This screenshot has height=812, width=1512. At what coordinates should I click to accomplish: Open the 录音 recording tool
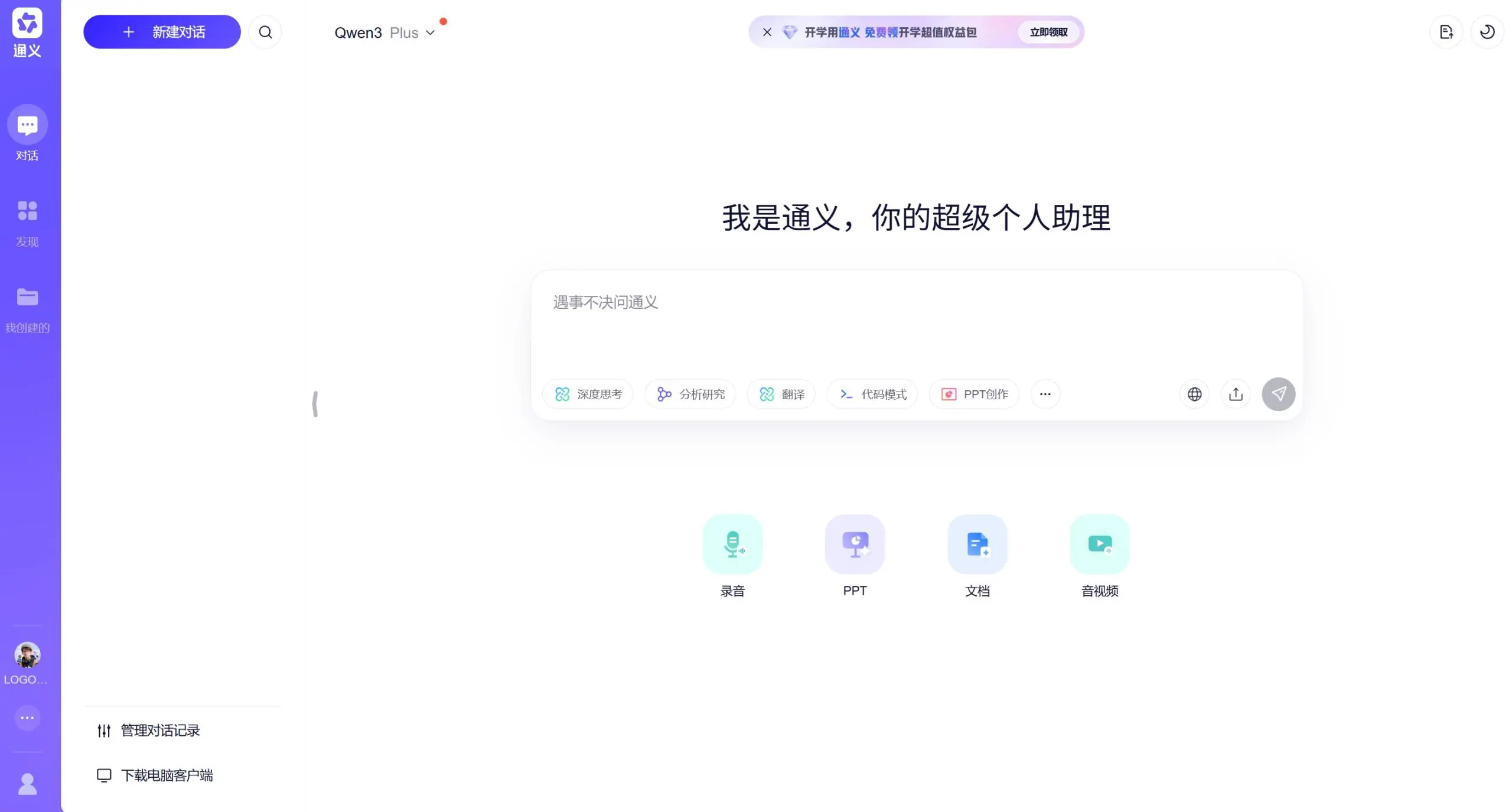click(732, 556)
